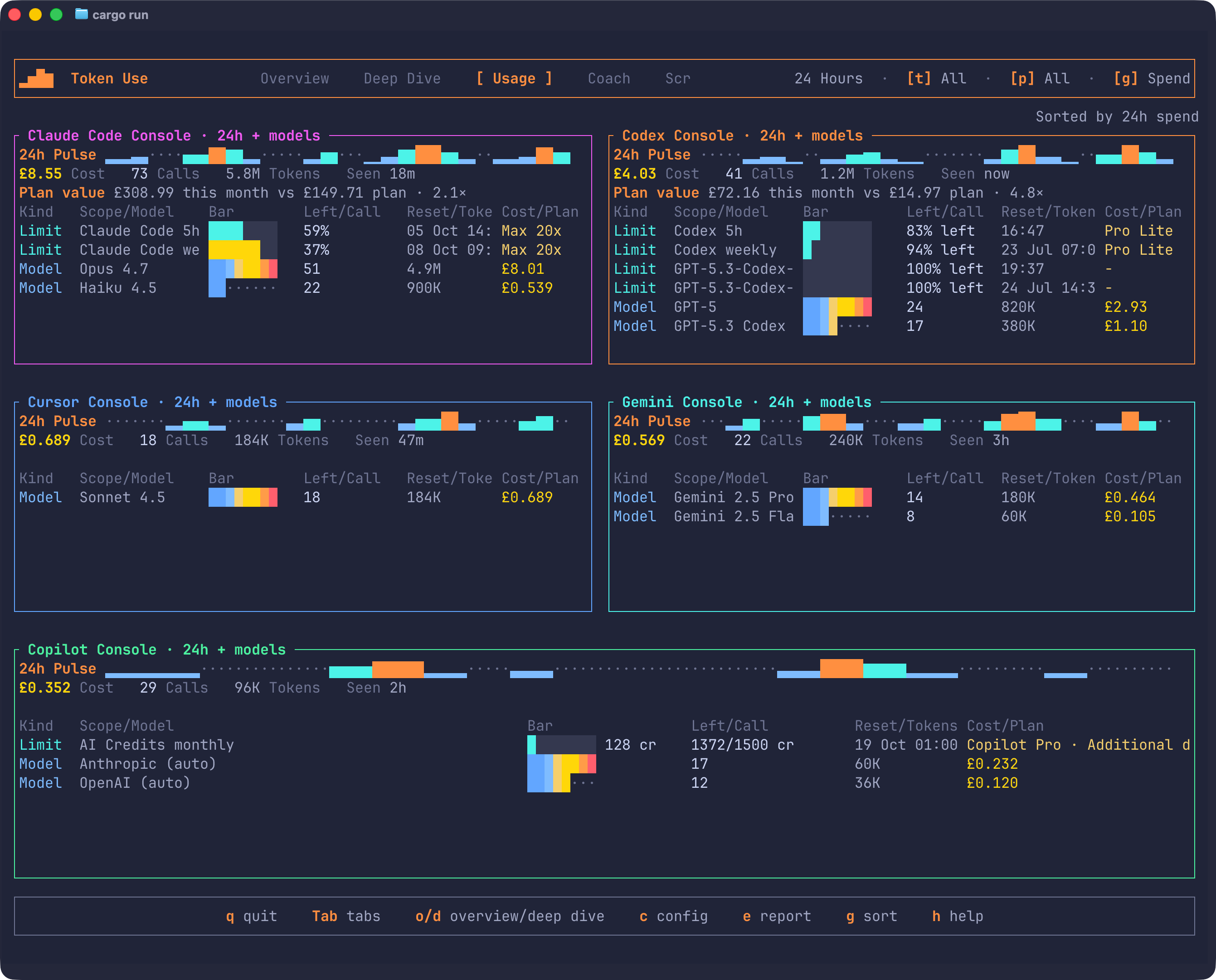Click the Copilot 24h Pulse sparkline
The width and height of the screenshot is (1216, 980).
tap(638, 669)
